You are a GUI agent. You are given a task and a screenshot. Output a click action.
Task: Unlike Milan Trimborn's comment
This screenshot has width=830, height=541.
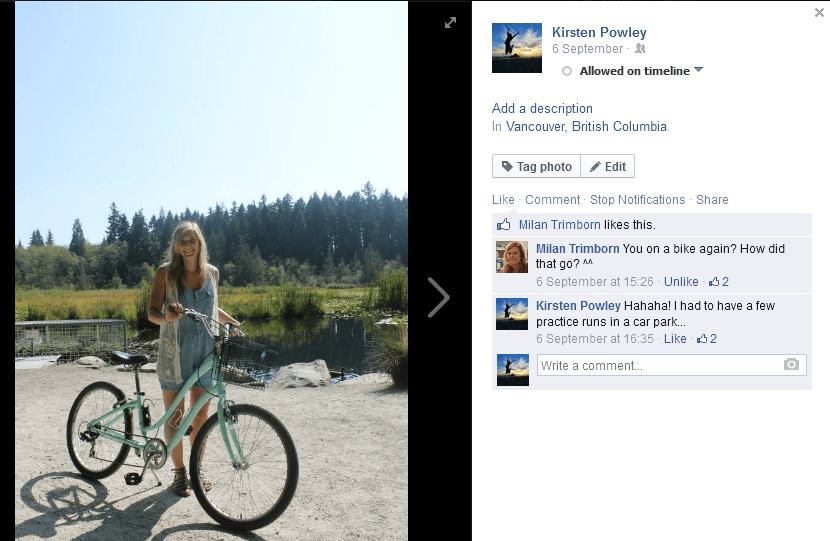click(x=681, y=282)
